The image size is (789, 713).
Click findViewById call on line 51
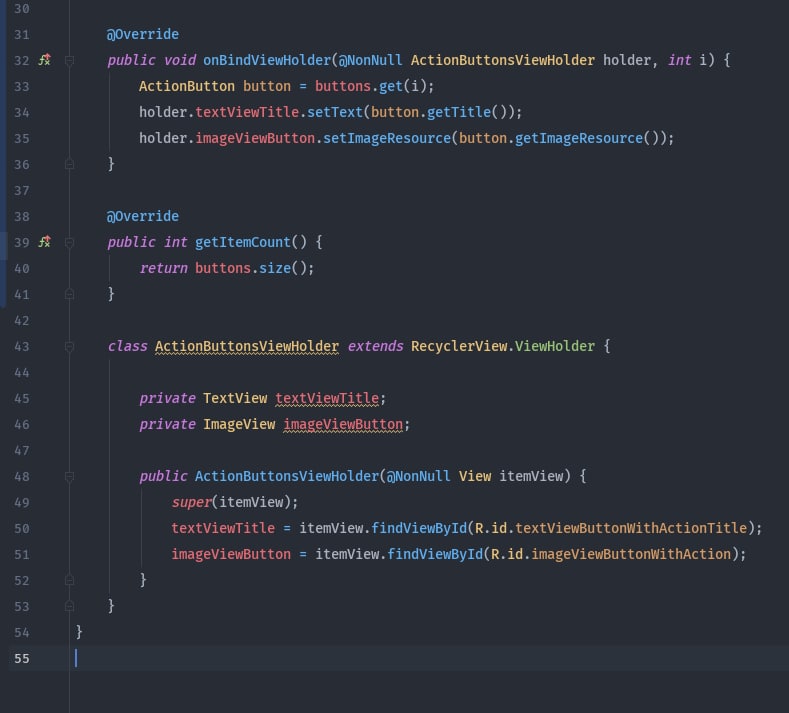435,554
